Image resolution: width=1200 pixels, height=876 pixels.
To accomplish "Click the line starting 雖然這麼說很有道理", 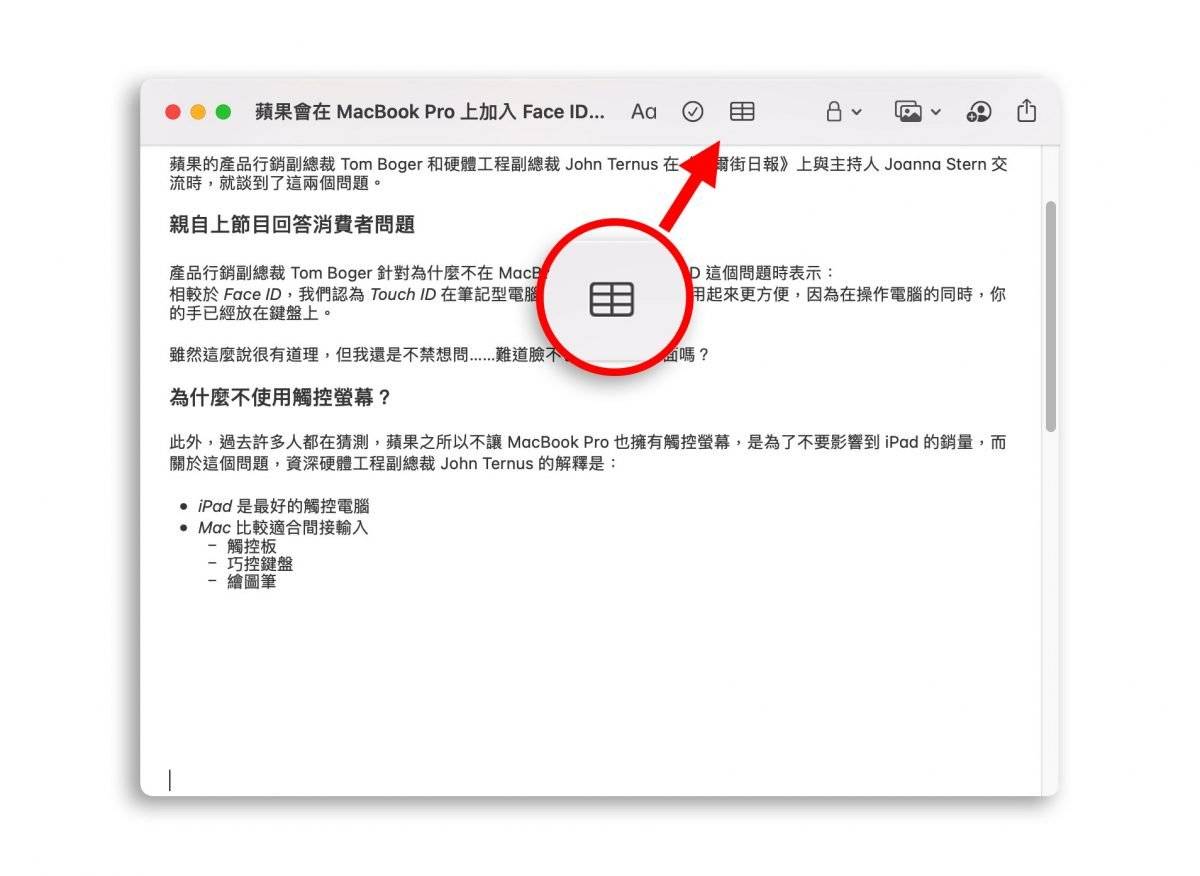I will (x=439, y=354).
